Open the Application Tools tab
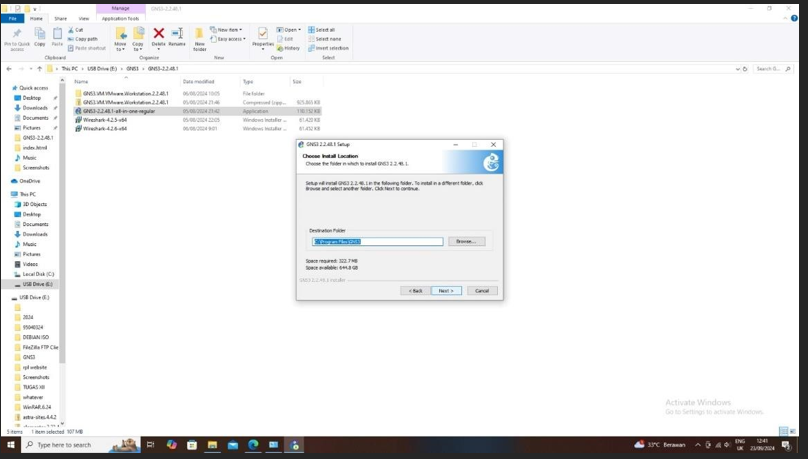 [x=120, y=19]
